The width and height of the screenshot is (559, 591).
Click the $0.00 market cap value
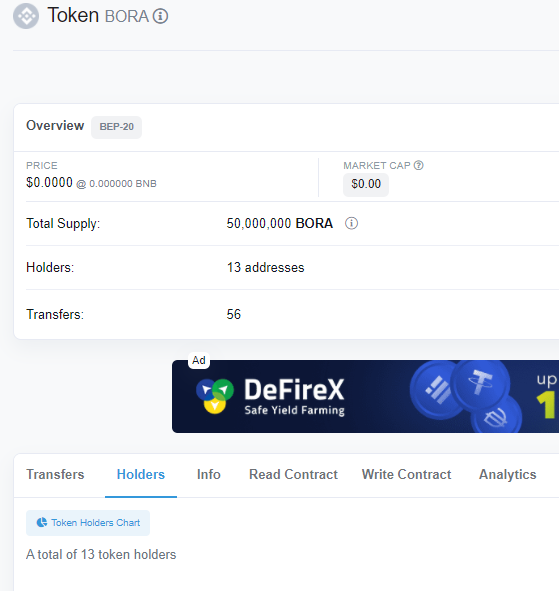pyautogui.click(x=366, y=184)
